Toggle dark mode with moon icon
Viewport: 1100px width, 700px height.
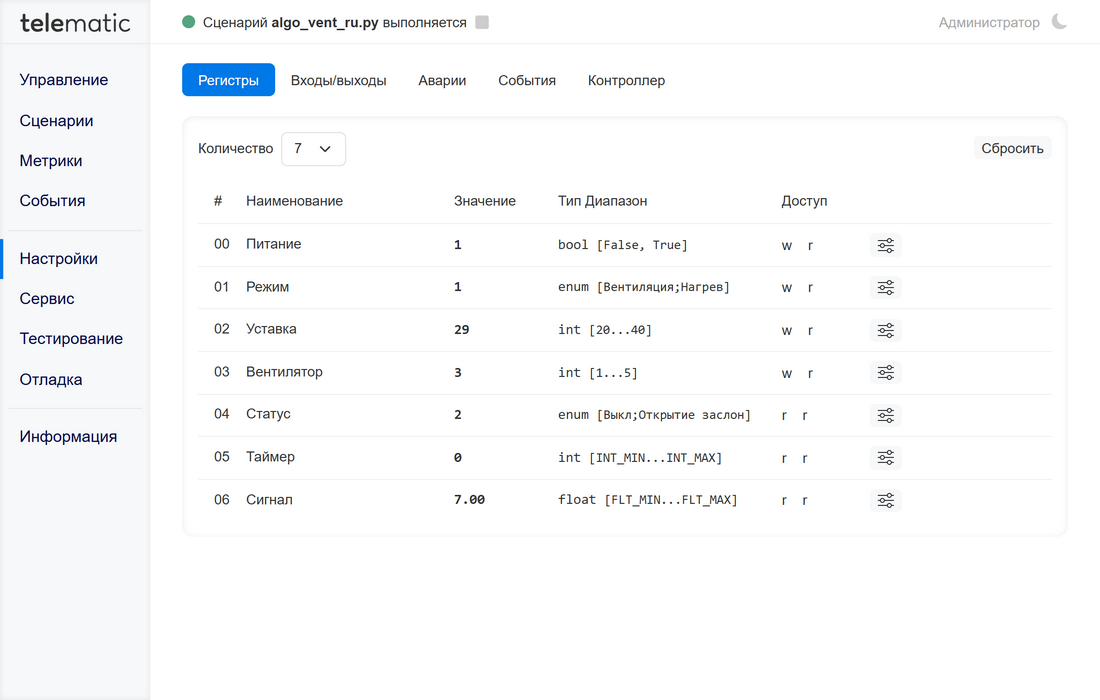point(1059,22)
